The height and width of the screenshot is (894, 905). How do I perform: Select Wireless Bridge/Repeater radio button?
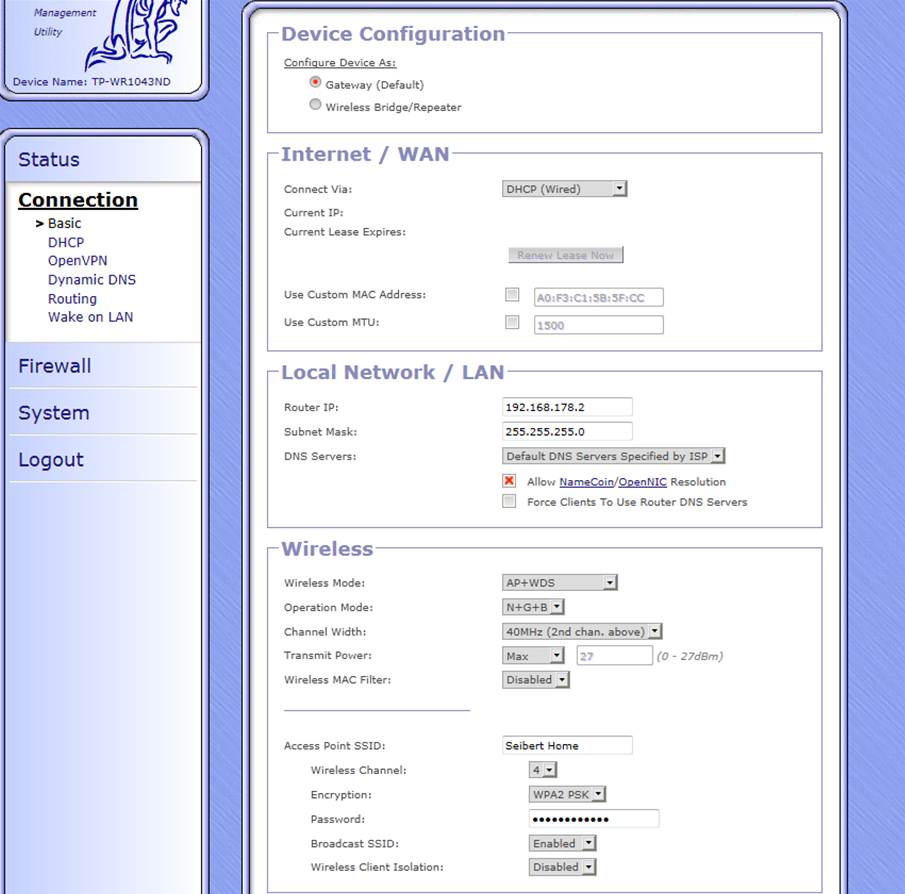coord(315,104)
